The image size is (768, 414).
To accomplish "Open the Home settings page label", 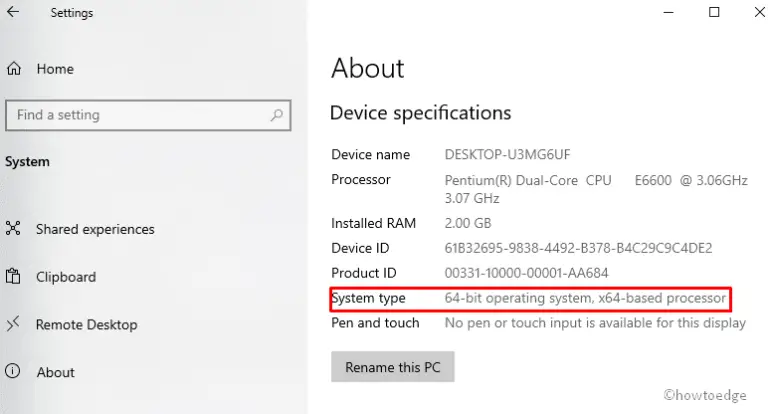I will tap(55, 69).
